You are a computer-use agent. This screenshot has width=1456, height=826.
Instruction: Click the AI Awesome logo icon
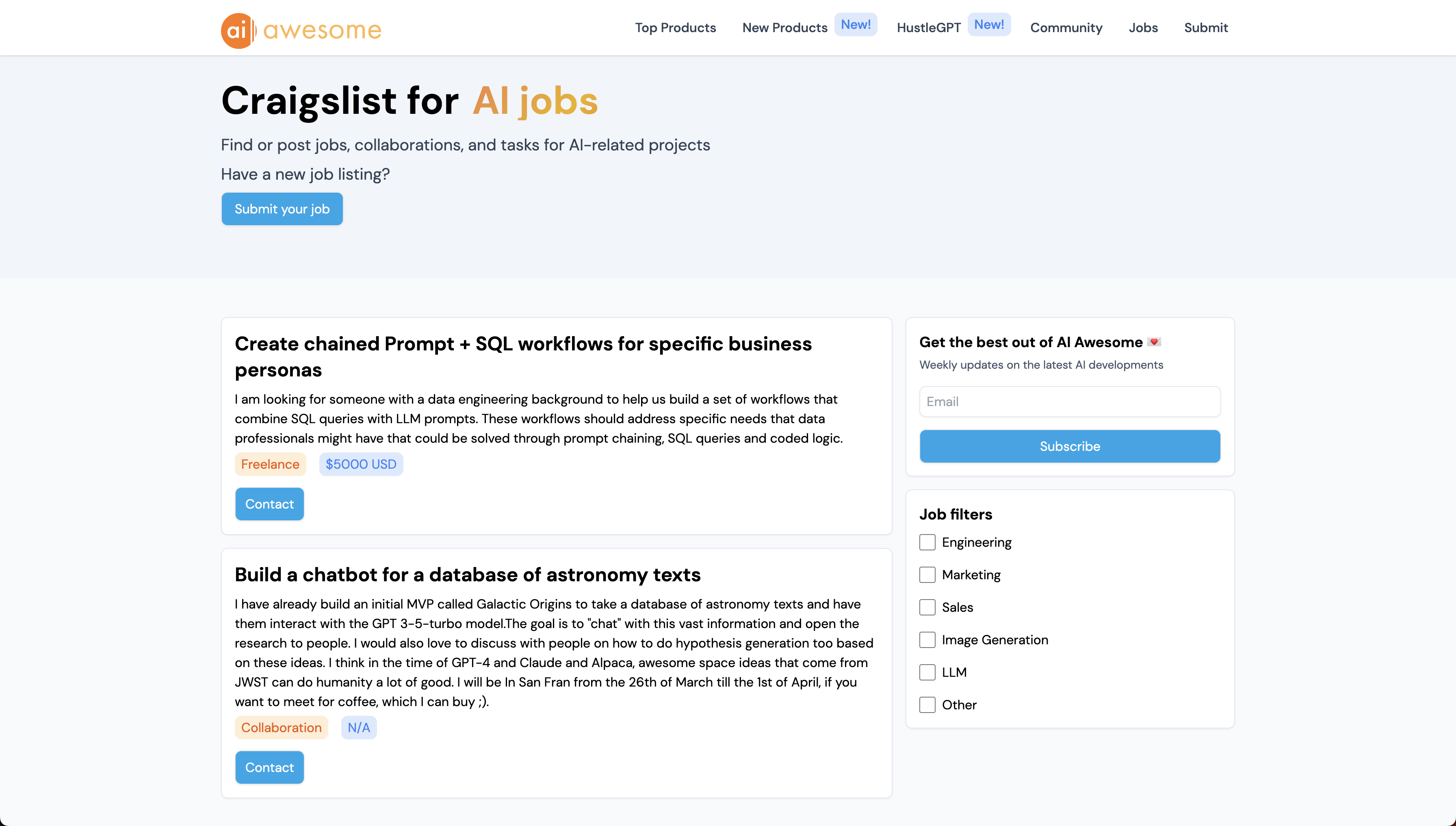pos(238,30)
